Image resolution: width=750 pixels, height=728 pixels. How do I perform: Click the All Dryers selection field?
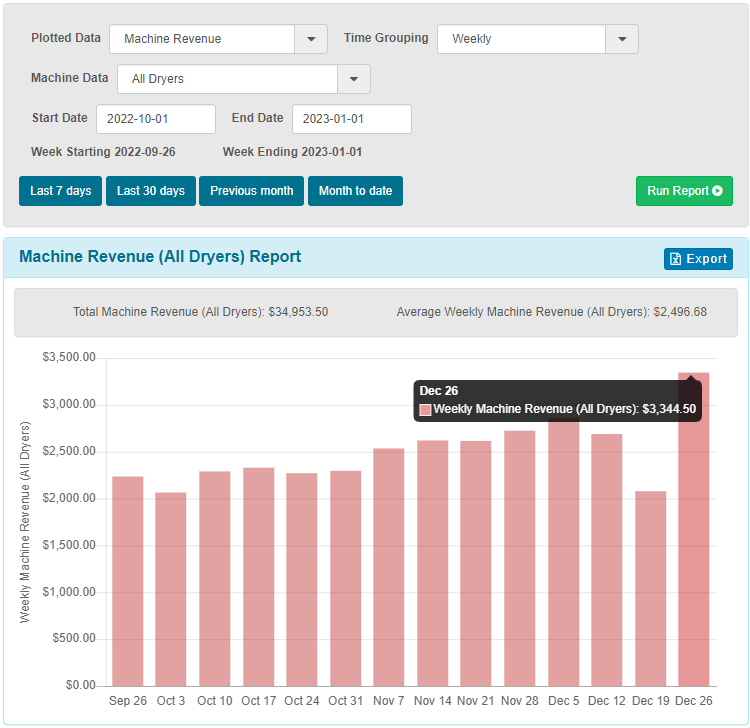click(228, 79)
